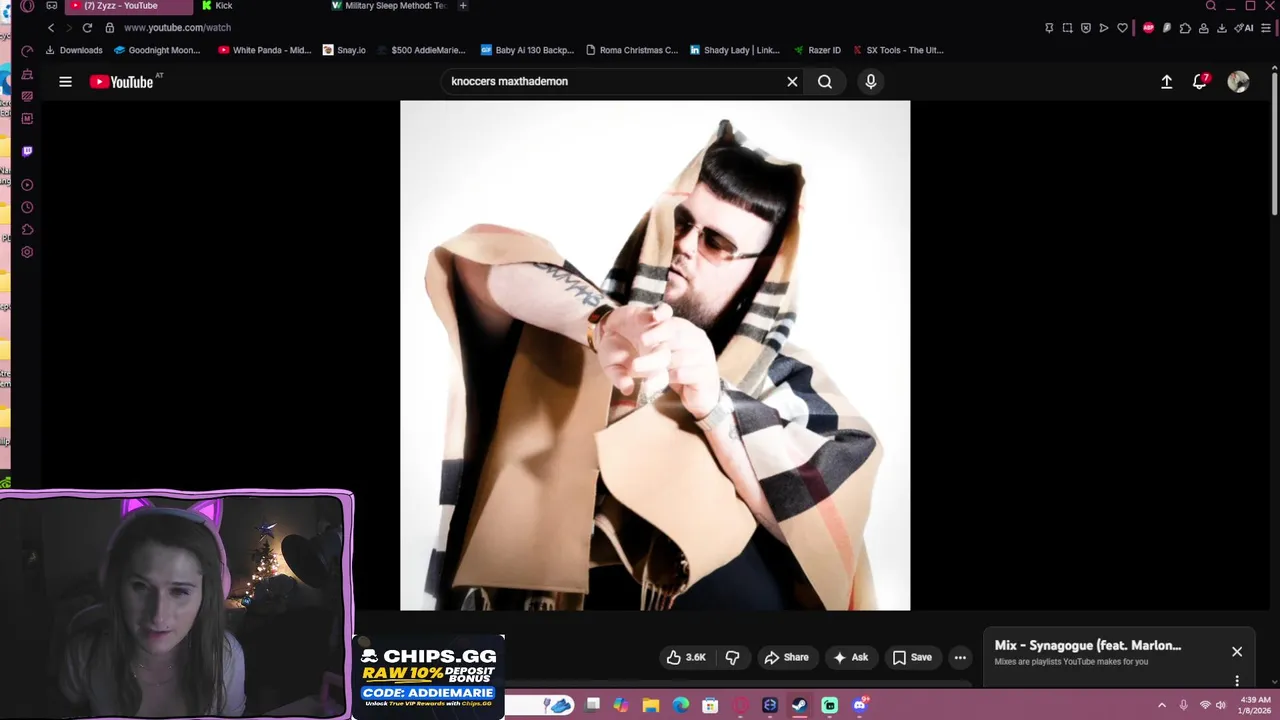Clear the search text with the X
The height and width of the screenshot is (720, 1280).
pyautogui.click(x=792, y=82)
